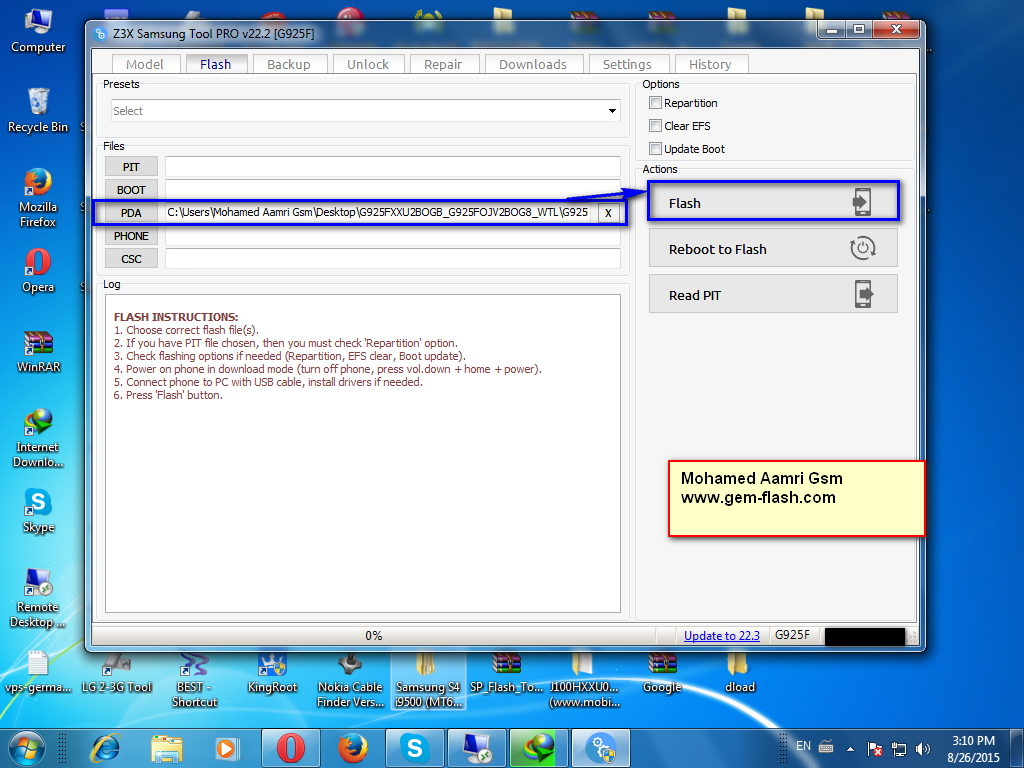
Task: Open Nokia Cable Finder desktop icon
Action: (350, 680)
